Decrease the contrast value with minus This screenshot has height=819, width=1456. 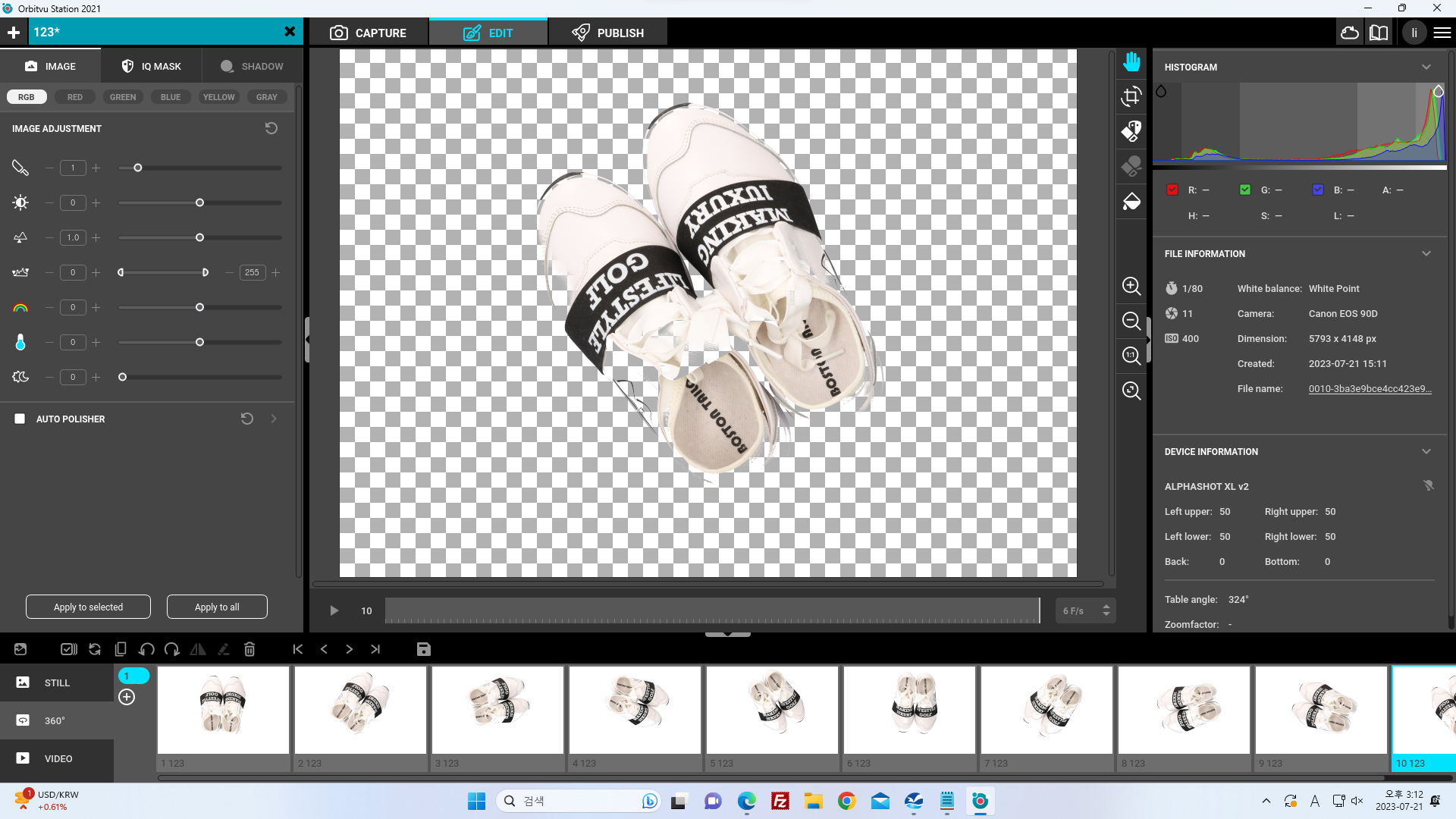click(x=49, y=237)
